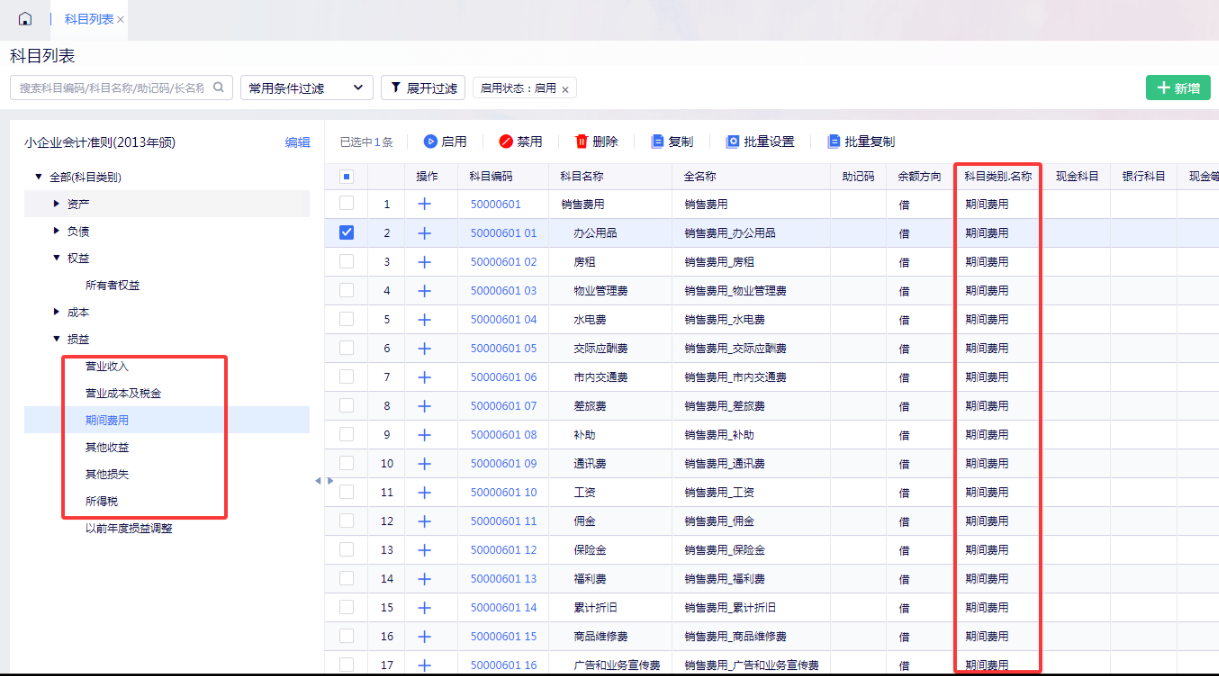The image size is (1219, 676).
Task: Check the 交际应酬费 row checkbox
Action: [x=346, y=347]
